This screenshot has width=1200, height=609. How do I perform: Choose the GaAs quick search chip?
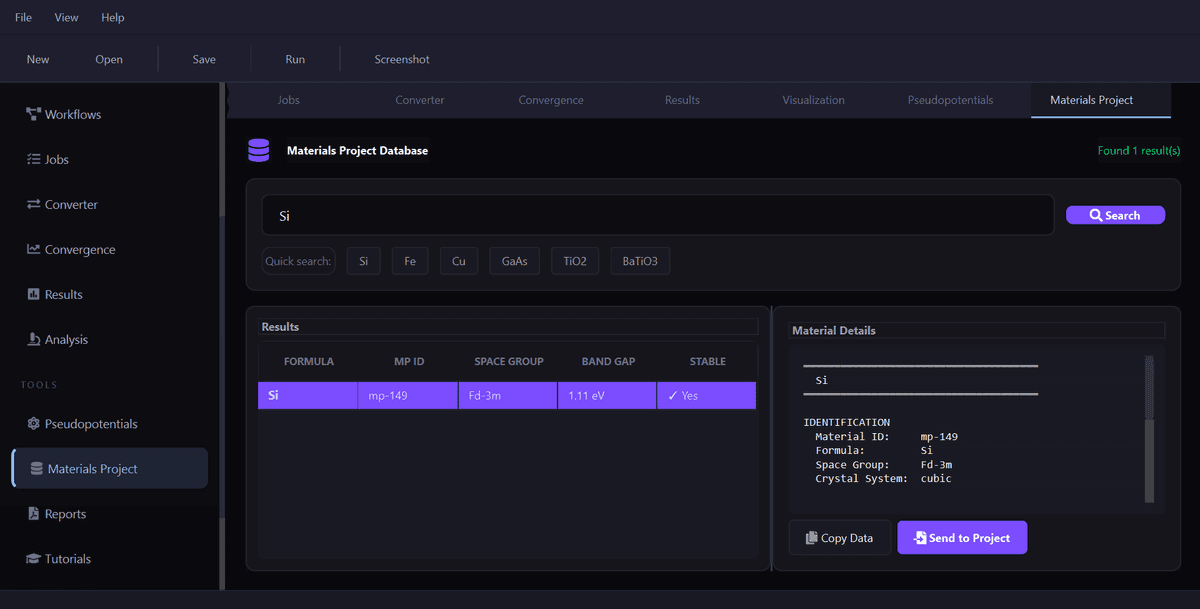[x=514, y=261]
